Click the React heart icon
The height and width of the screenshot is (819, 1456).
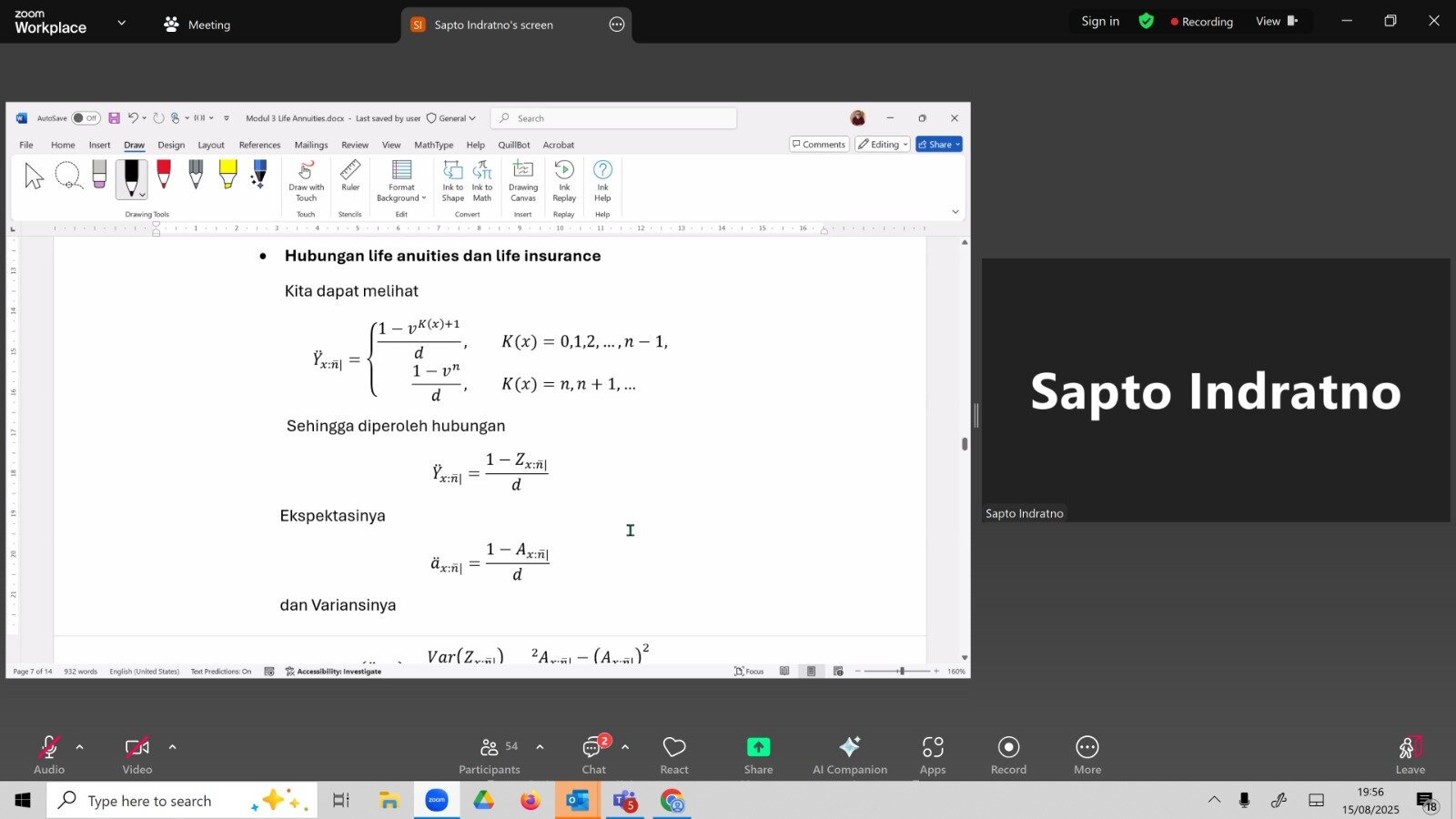(x=674, y=747)
